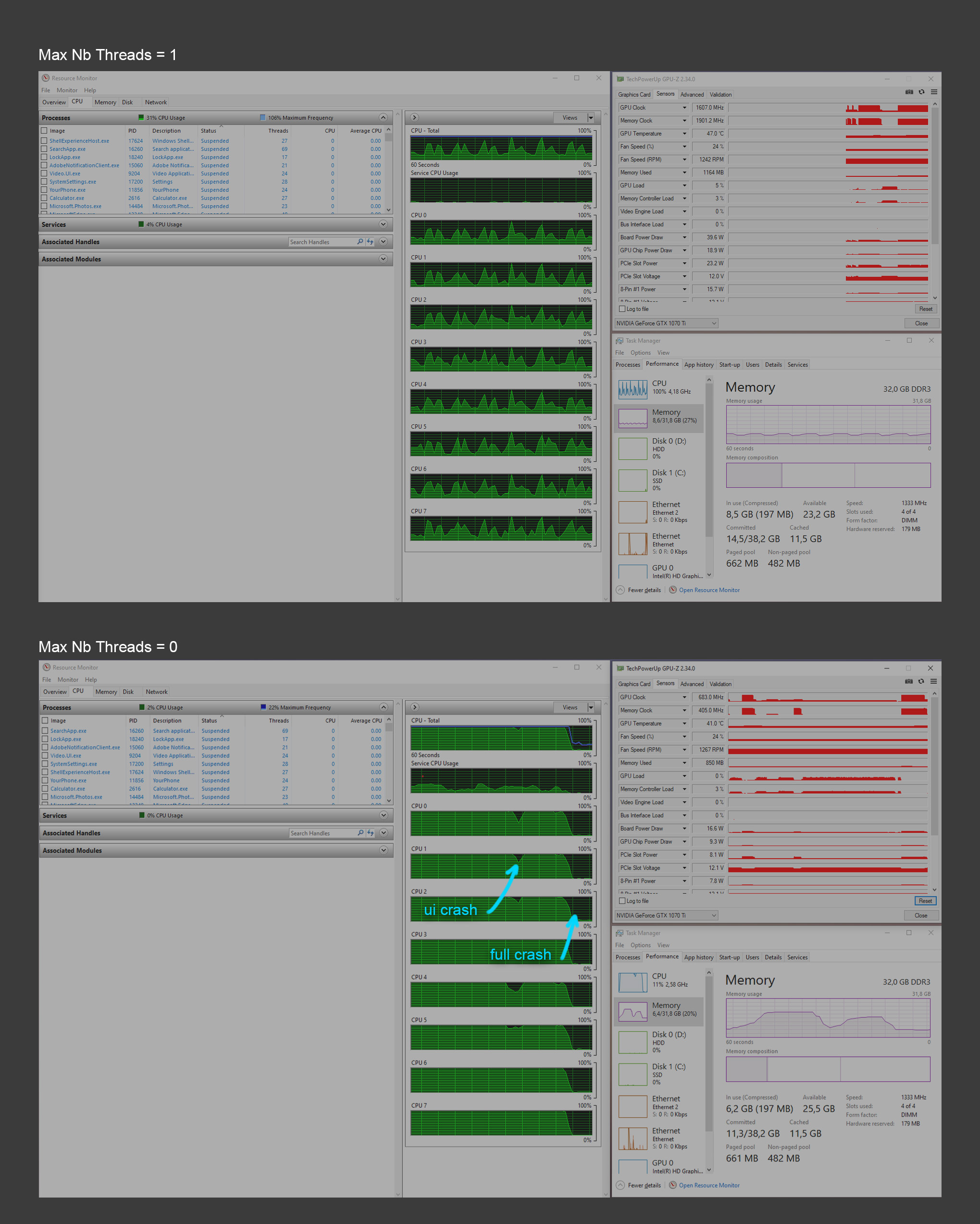Viewport: 980px width, 1224px height.
Task: Open the Advanced tab in GPU-Z under Max Nb Threads = 1
Action: coord(692,94)
